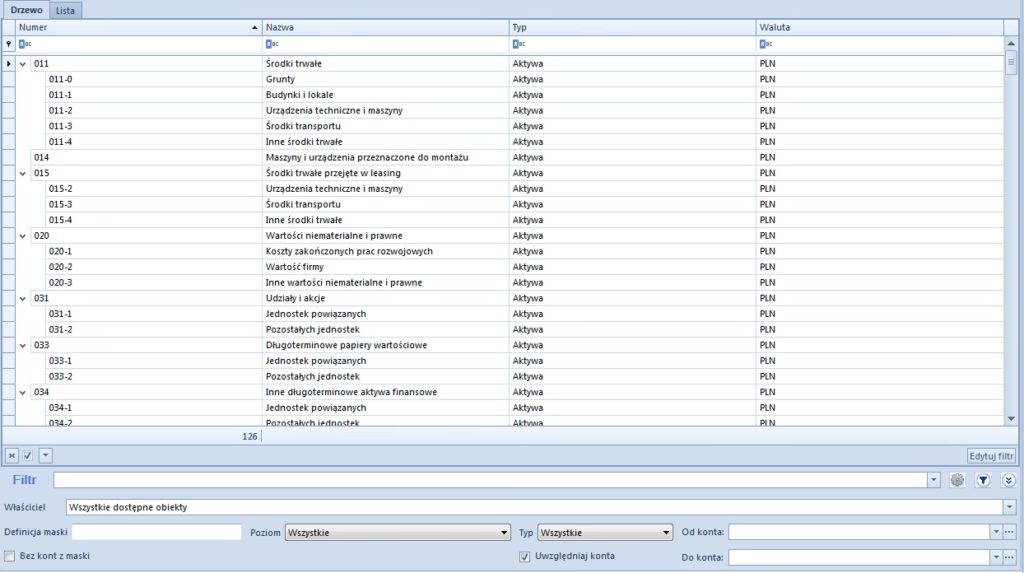Click the Edytuj filtr button

click(991, 455)
